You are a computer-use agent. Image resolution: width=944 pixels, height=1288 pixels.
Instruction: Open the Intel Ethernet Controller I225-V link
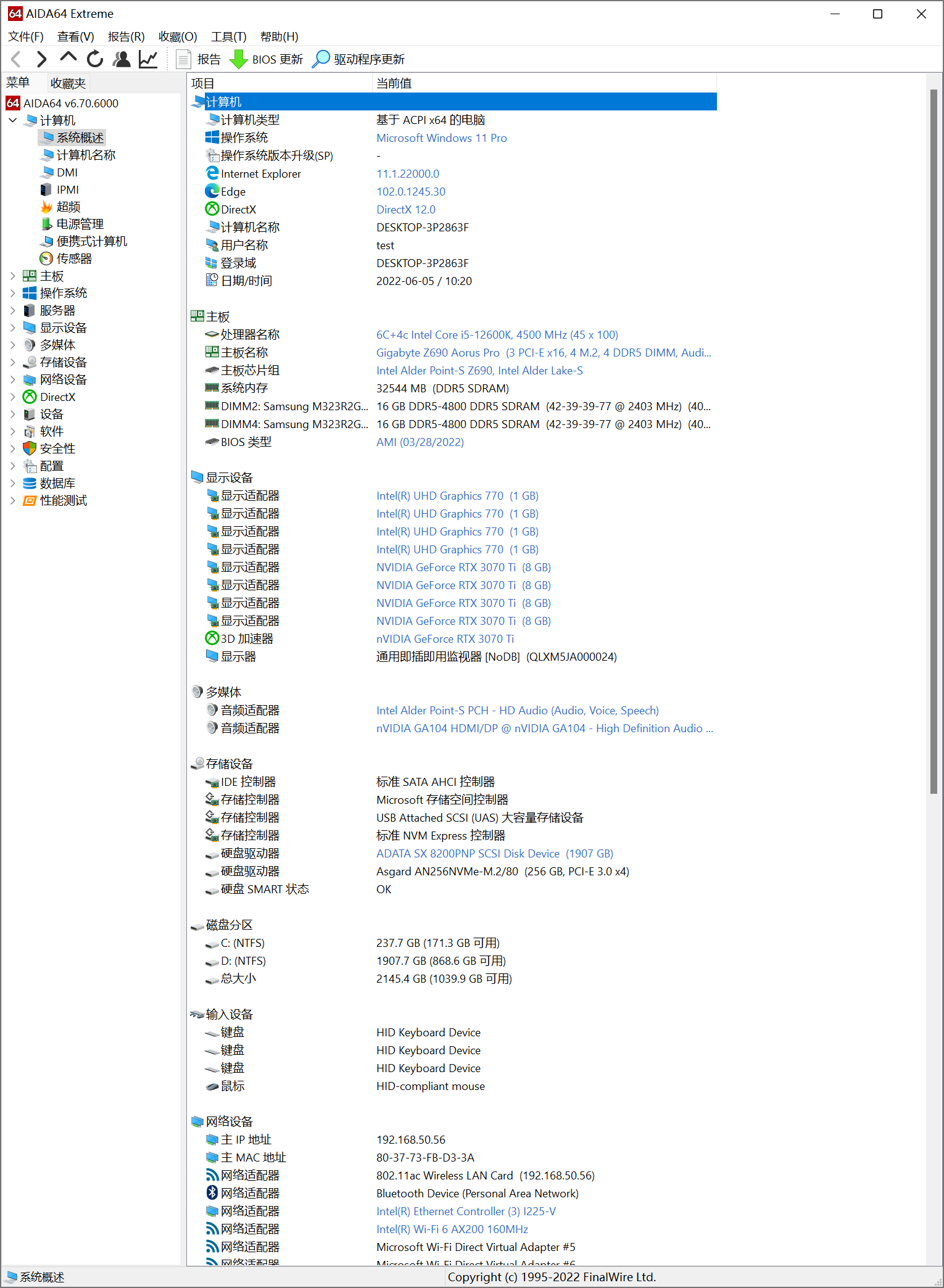(466, 1211)
